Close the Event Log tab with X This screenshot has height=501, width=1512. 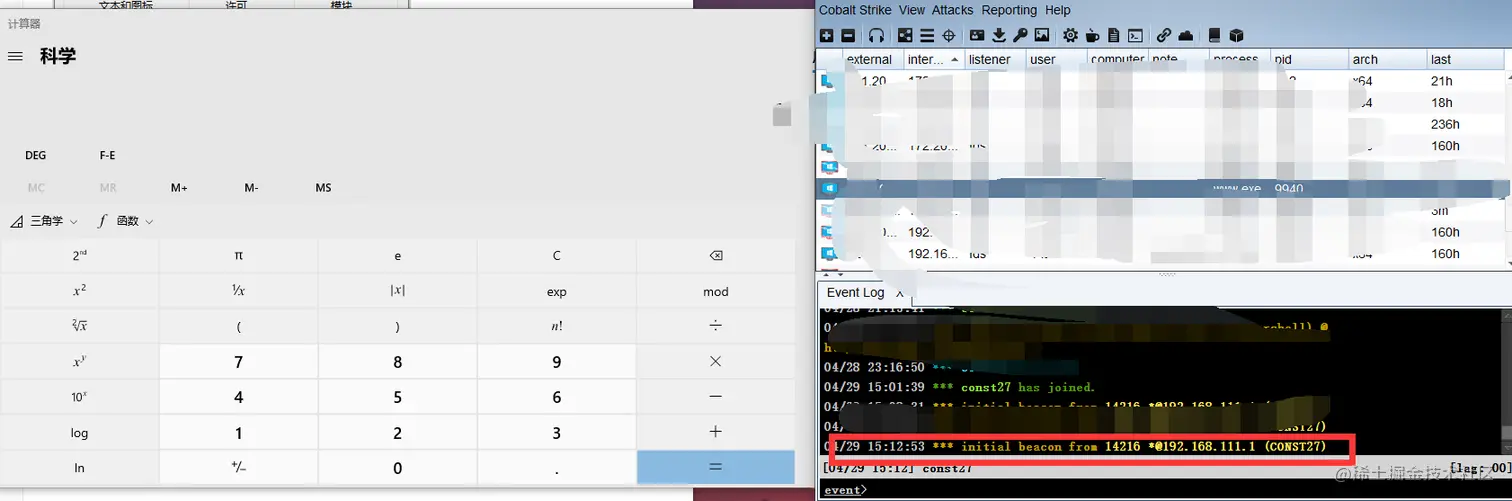899,294
